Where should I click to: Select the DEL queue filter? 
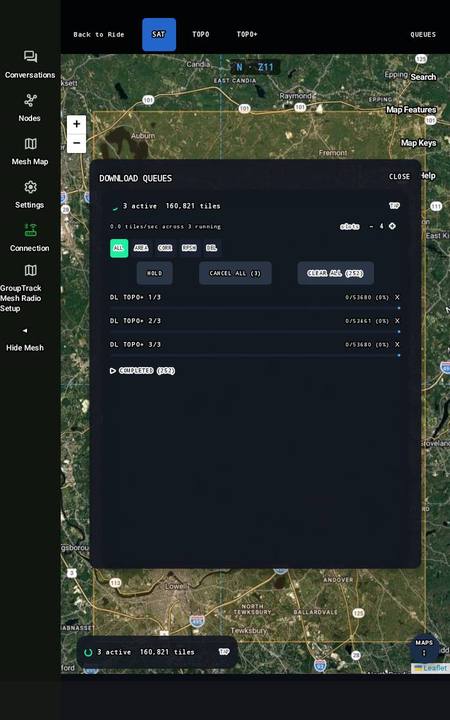click(x=211, y=248)
